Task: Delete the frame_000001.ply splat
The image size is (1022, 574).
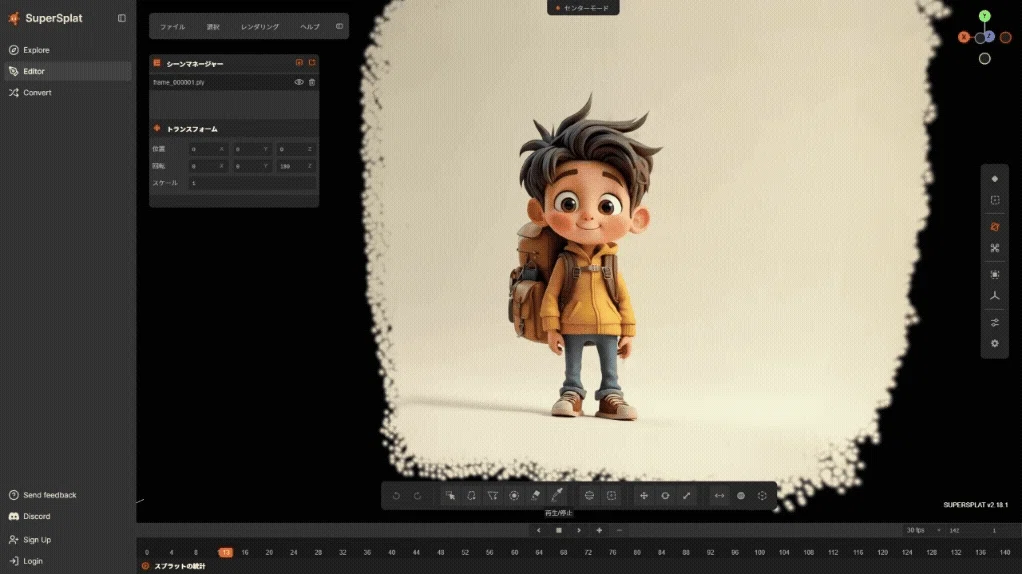Action: click(x=312, y=82)
